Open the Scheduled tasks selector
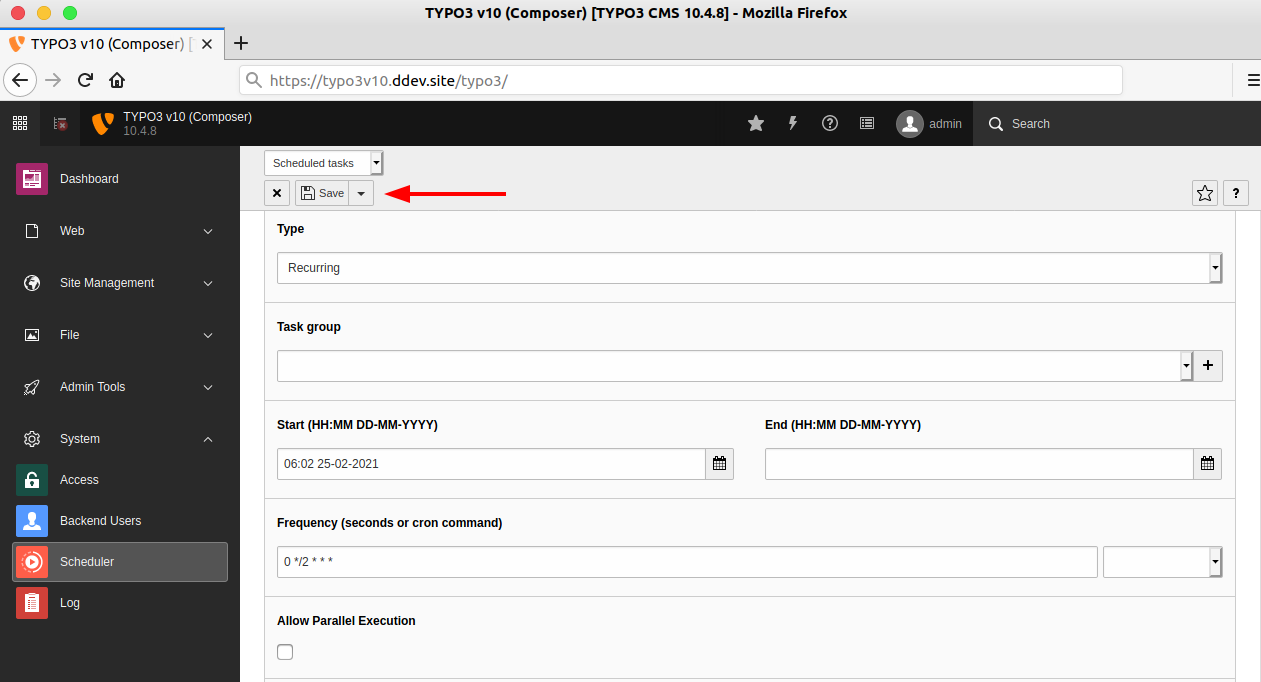 323,163
